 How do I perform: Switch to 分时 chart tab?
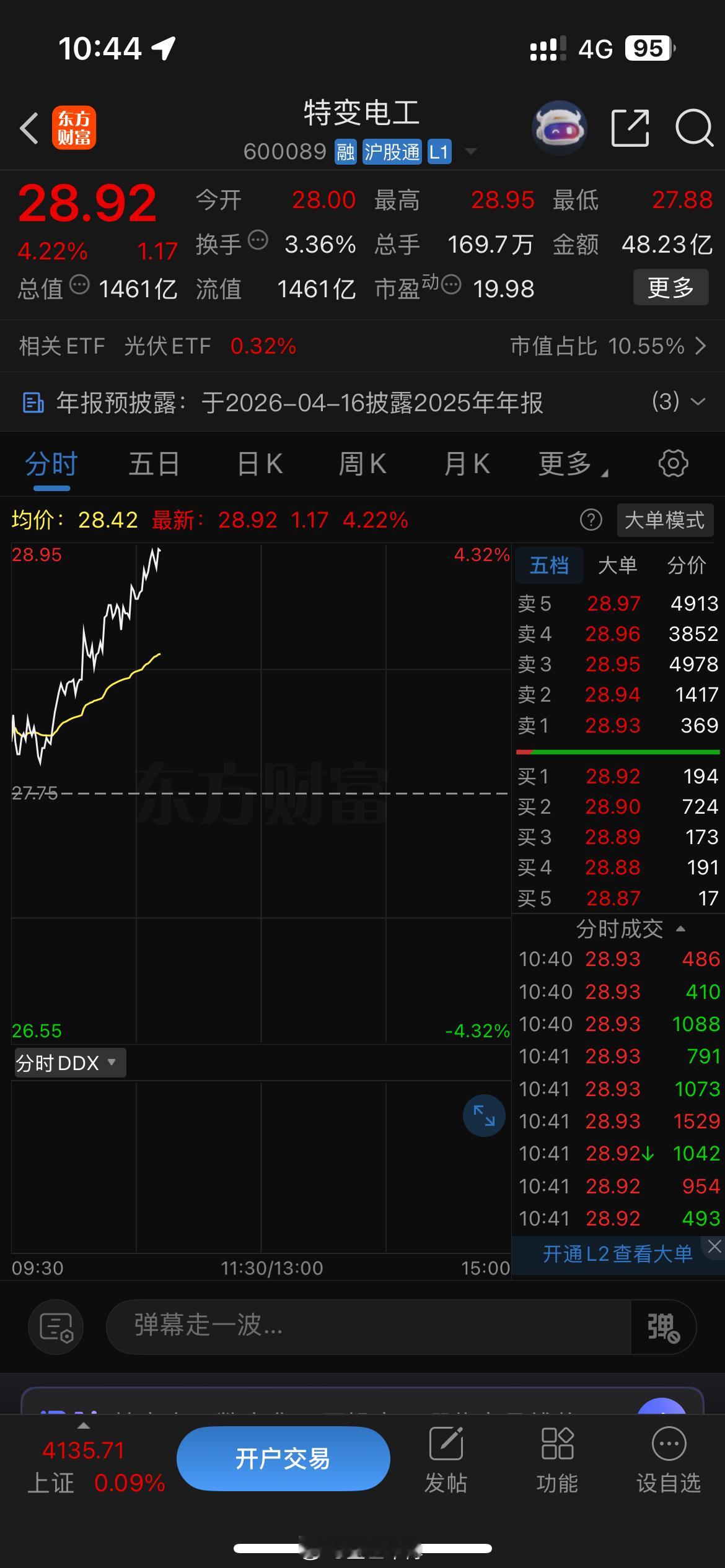point(51,464)
